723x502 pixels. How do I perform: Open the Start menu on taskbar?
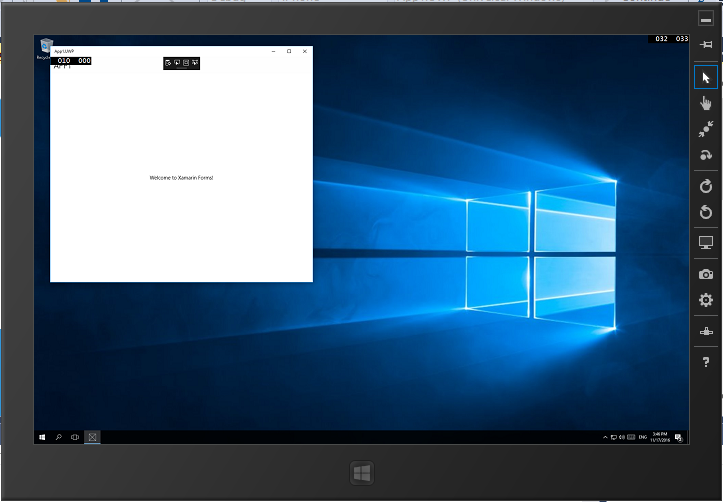pyautogui.click(x=42, y=437)
